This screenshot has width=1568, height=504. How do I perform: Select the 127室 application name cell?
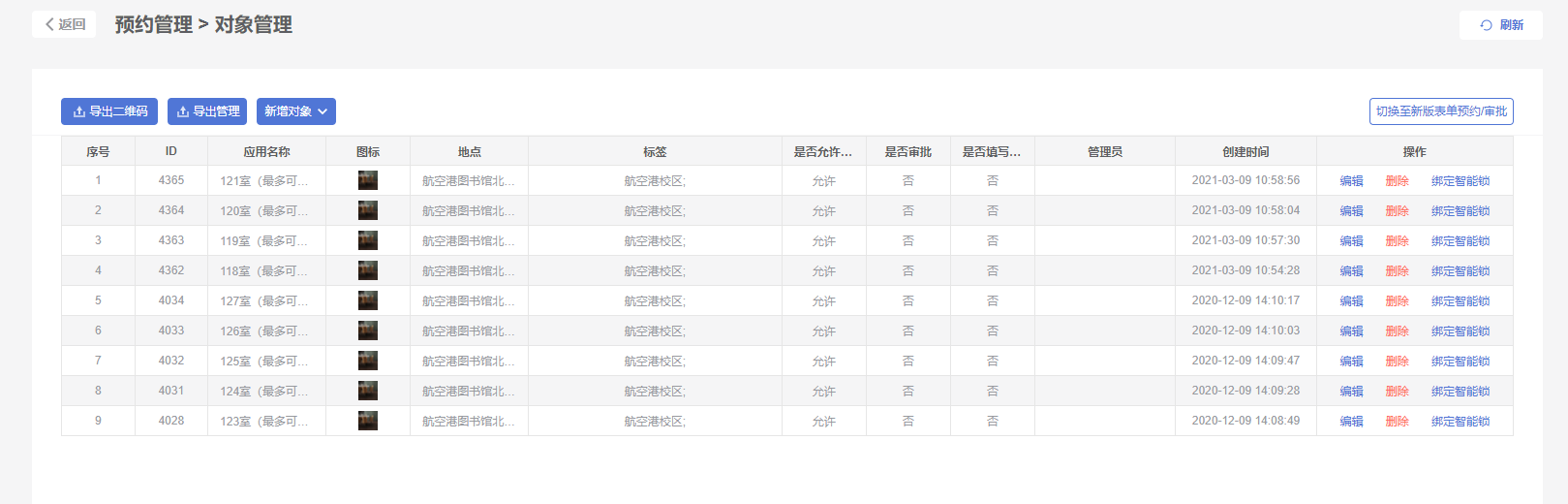click(x=266, y=301)
